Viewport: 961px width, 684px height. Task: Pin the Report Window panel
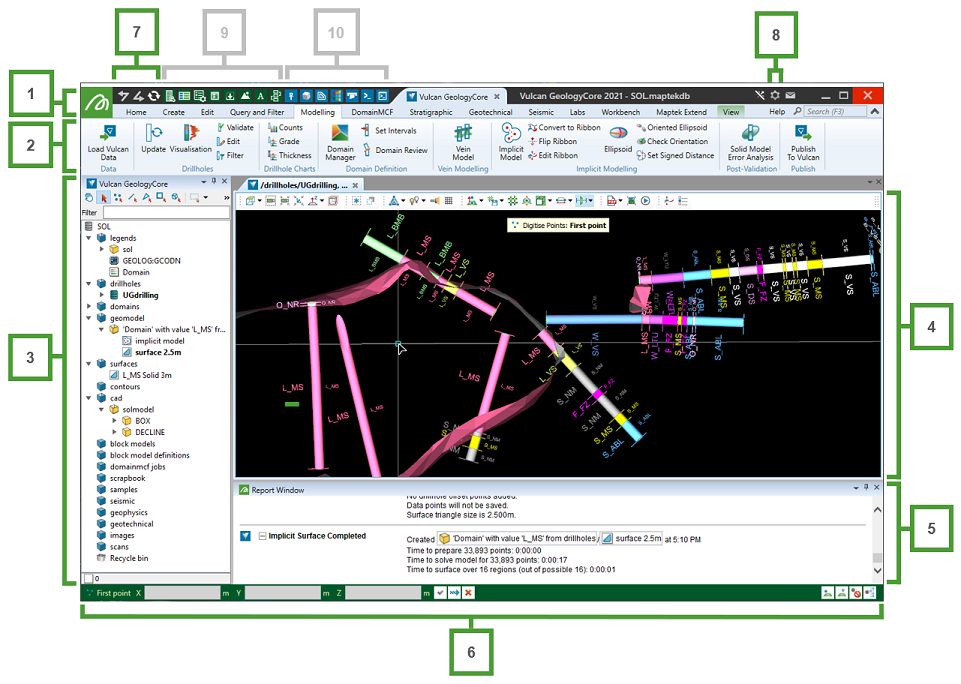(x=866, y=487)
